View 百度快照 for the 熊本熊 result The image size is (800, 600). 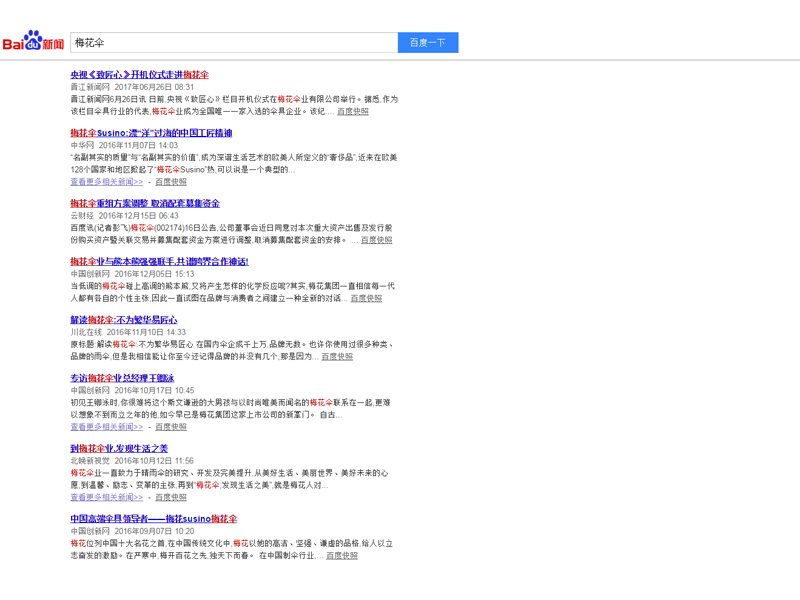(x=366, y=298)
